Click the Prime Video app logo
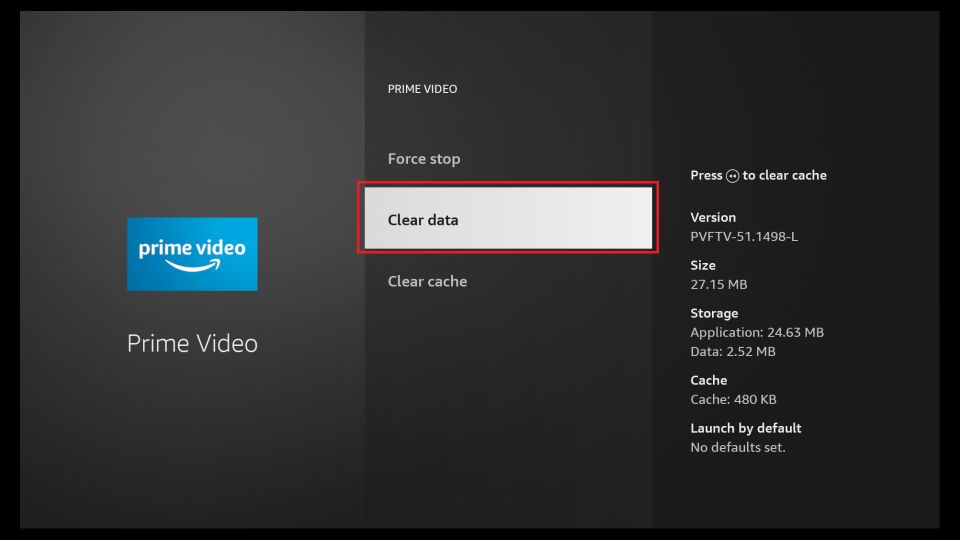Image resolution: width=960 pixels, height=540 pixels. pos(192,254)
